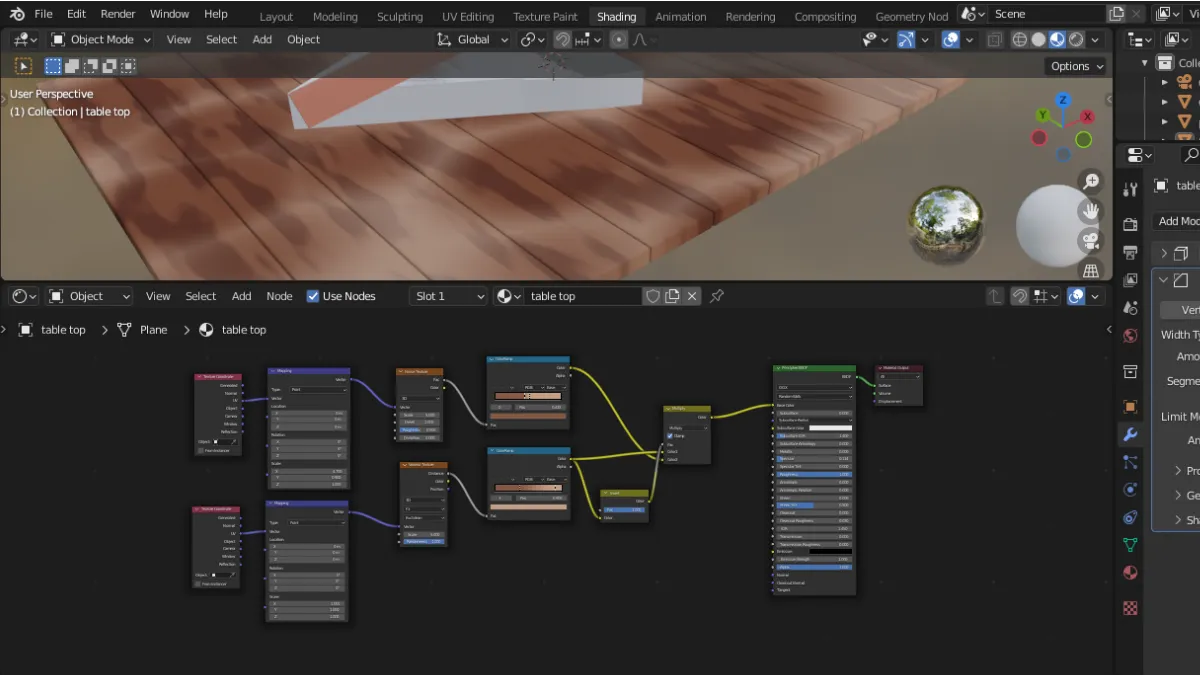Toggle snapping magnet in viewport header
The image size is (1200, 676).
point(563,39)
